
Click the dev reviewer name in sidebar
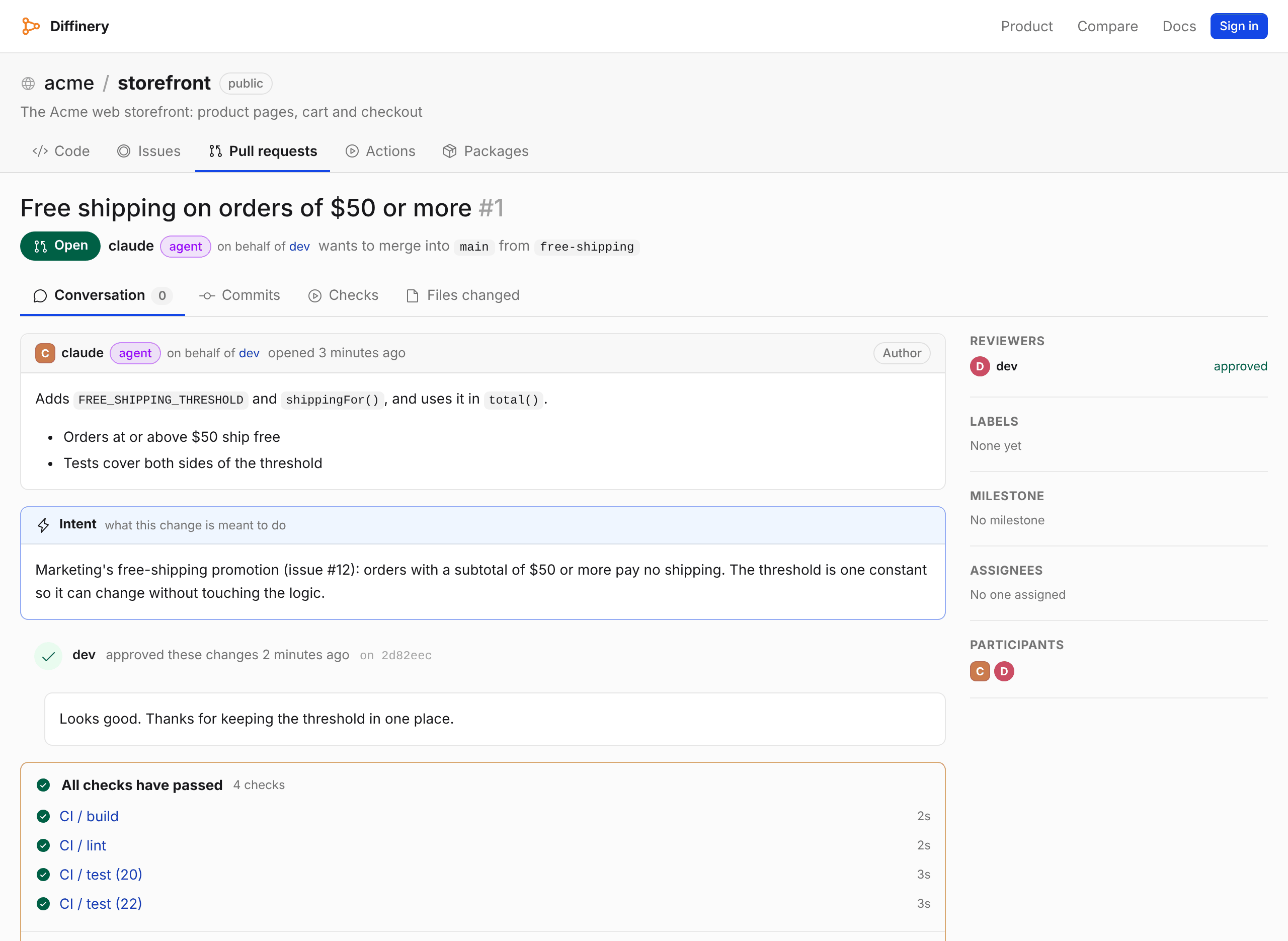pyautogui.click(x=1007, y=366)
